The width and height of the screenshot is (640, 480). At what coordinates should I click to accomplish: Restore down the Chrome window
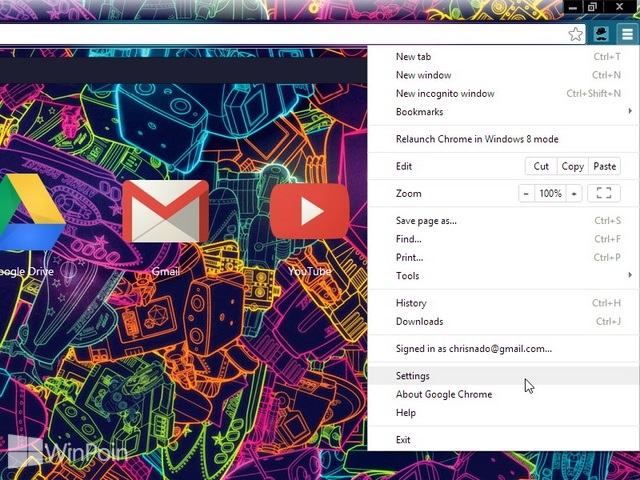pyautogui.click(x=592, y=7)
